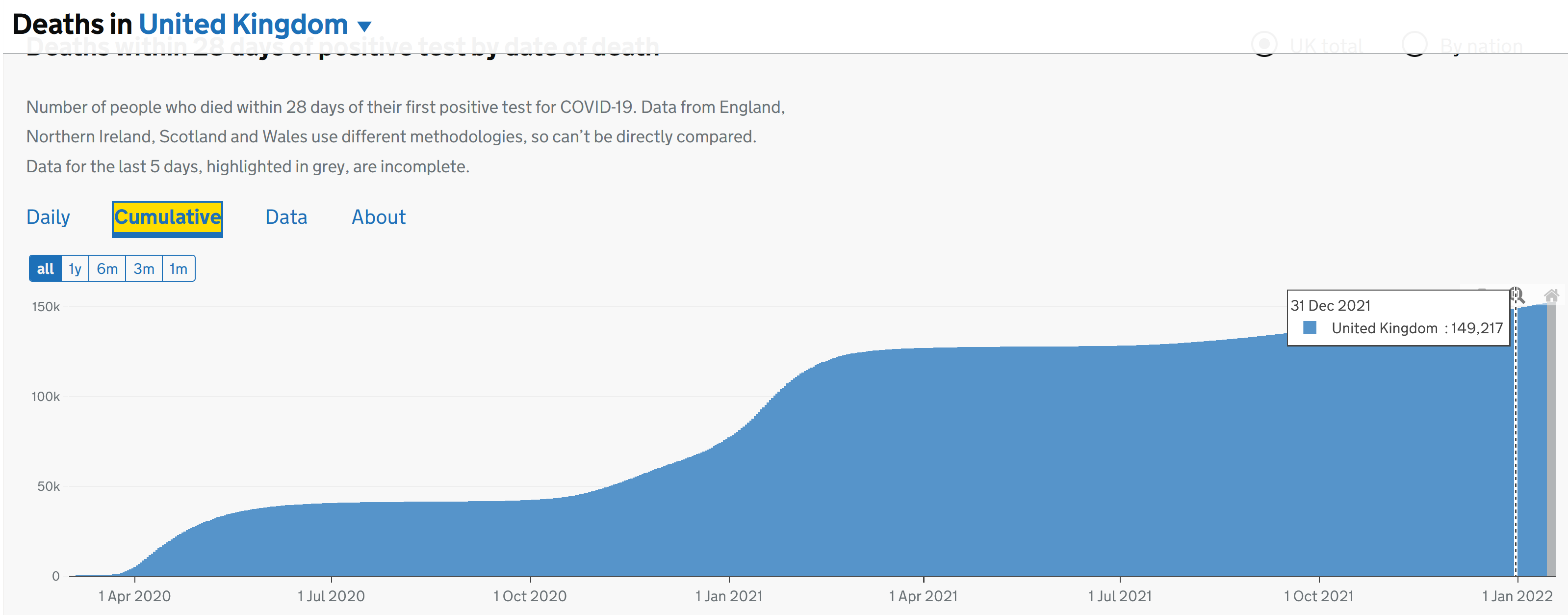The height and width of the screenshot is (615, 1568).
Task: Click the home reset-axes icon on chart
Action: click(1551, 296)
